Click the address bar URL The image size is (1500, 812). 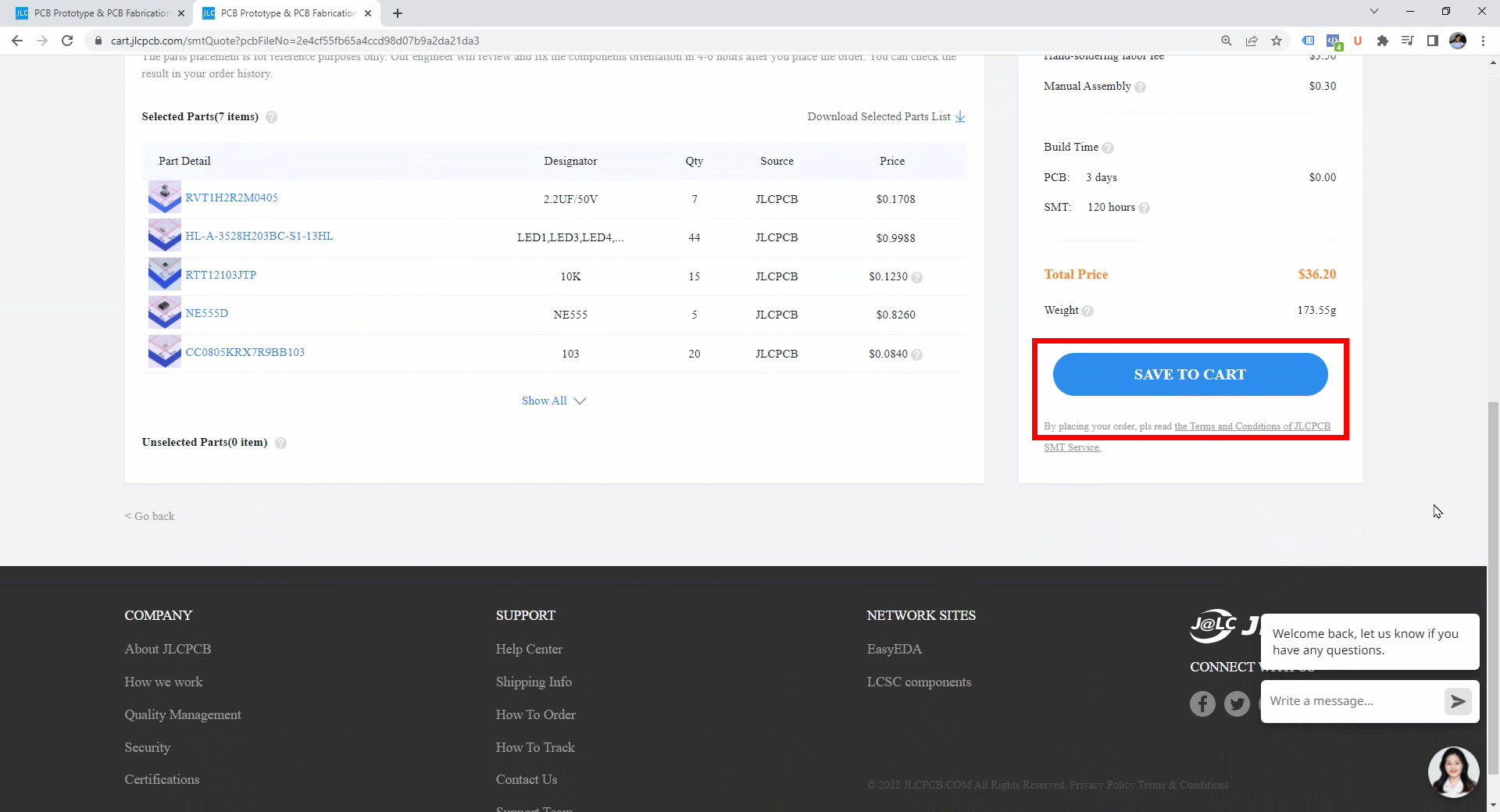click(x=295, y=41)
